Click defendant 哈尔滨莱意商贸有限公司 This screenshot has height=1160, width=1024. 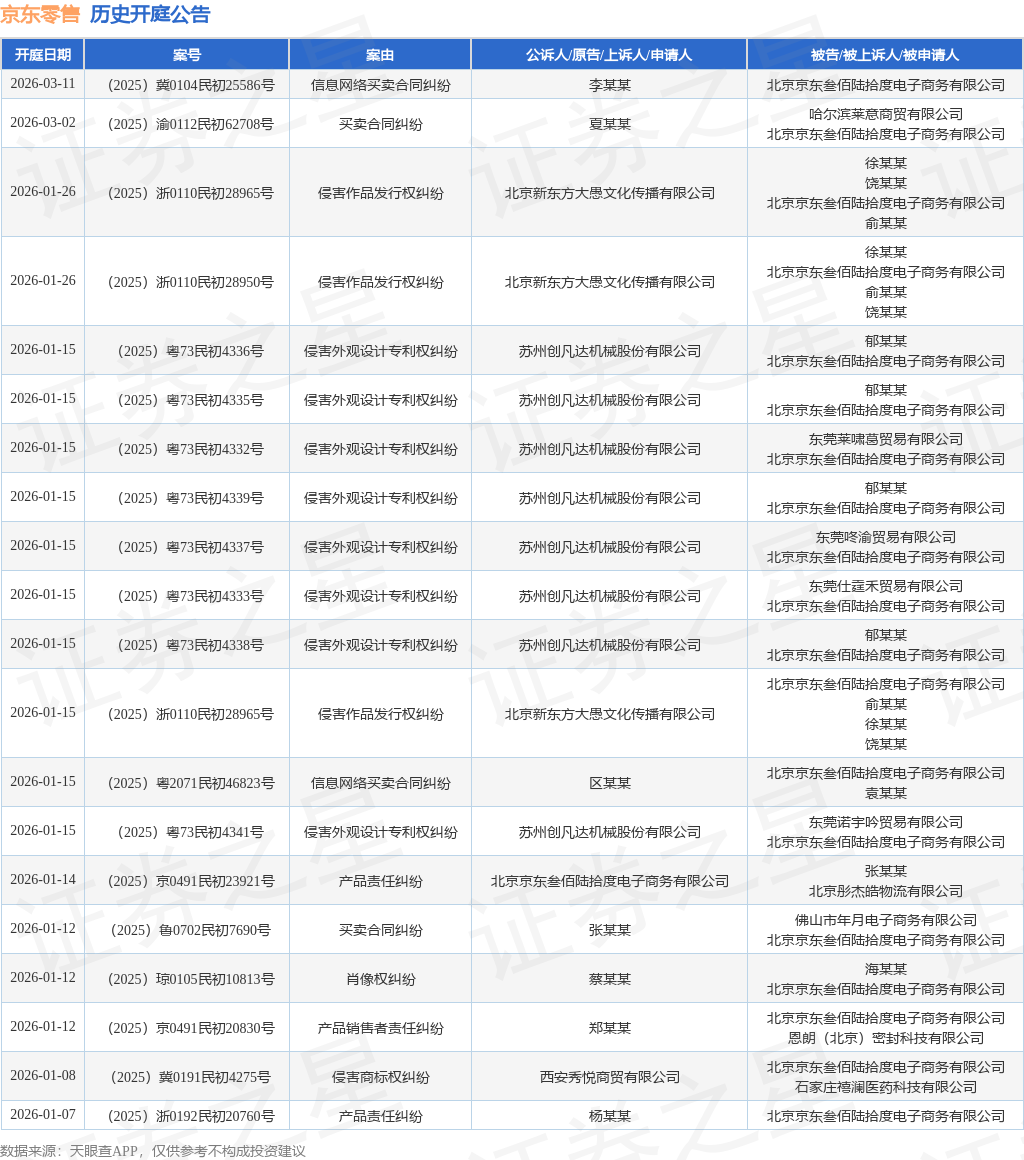[x=886, y=114]
